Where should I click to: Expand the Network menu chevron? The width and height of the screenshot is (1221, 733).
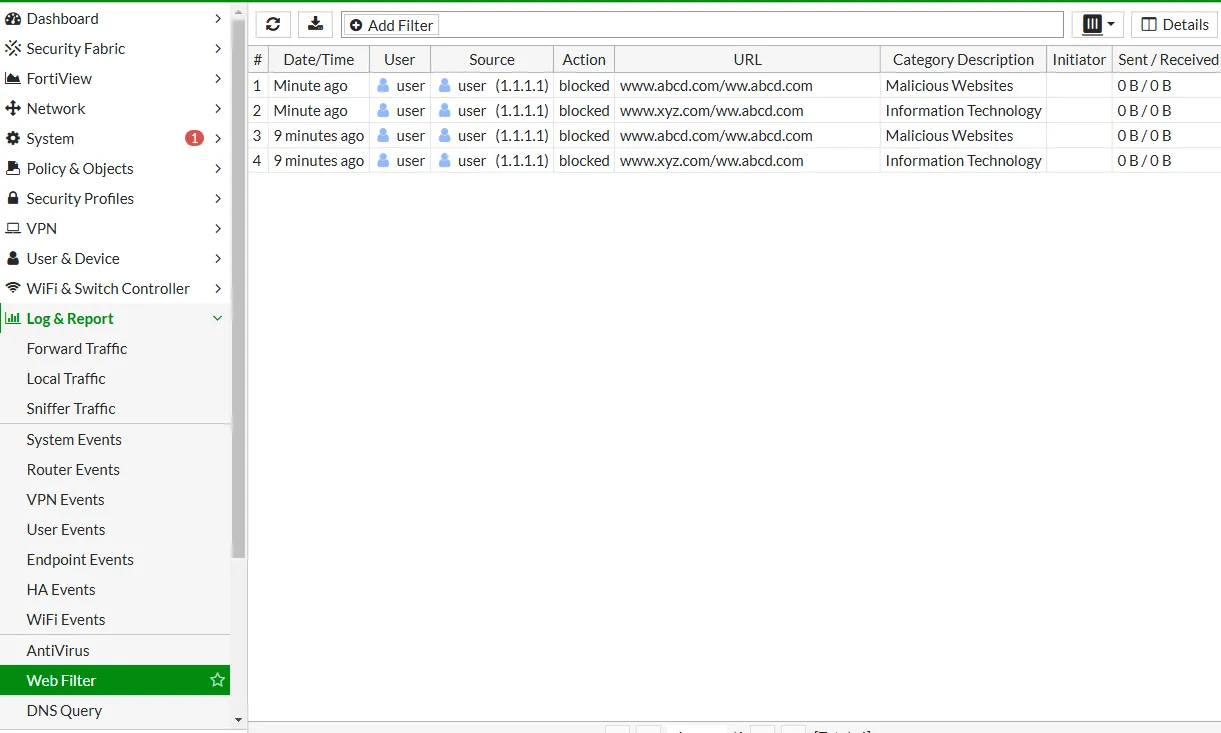click(x=218, y=109)
